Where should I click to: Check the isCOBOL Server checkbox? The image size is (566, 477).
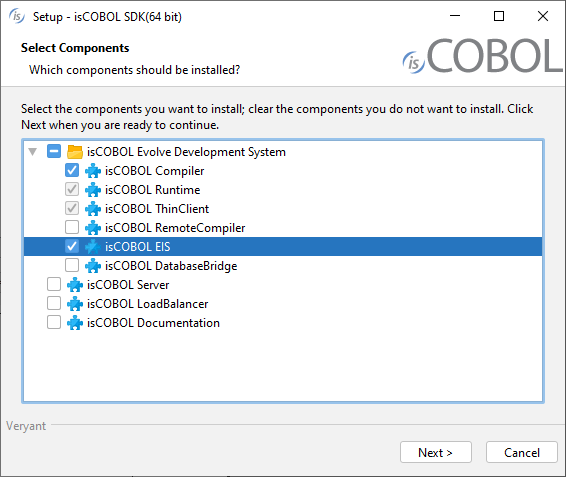[x=54, y=284]
